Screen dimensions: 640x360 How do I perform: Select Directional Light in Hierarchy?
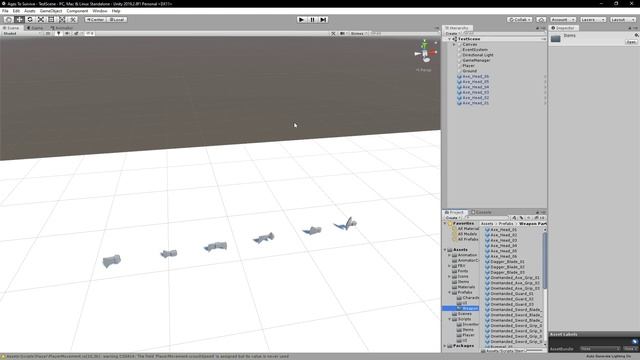pyautogui.click(x=478, y=55)
